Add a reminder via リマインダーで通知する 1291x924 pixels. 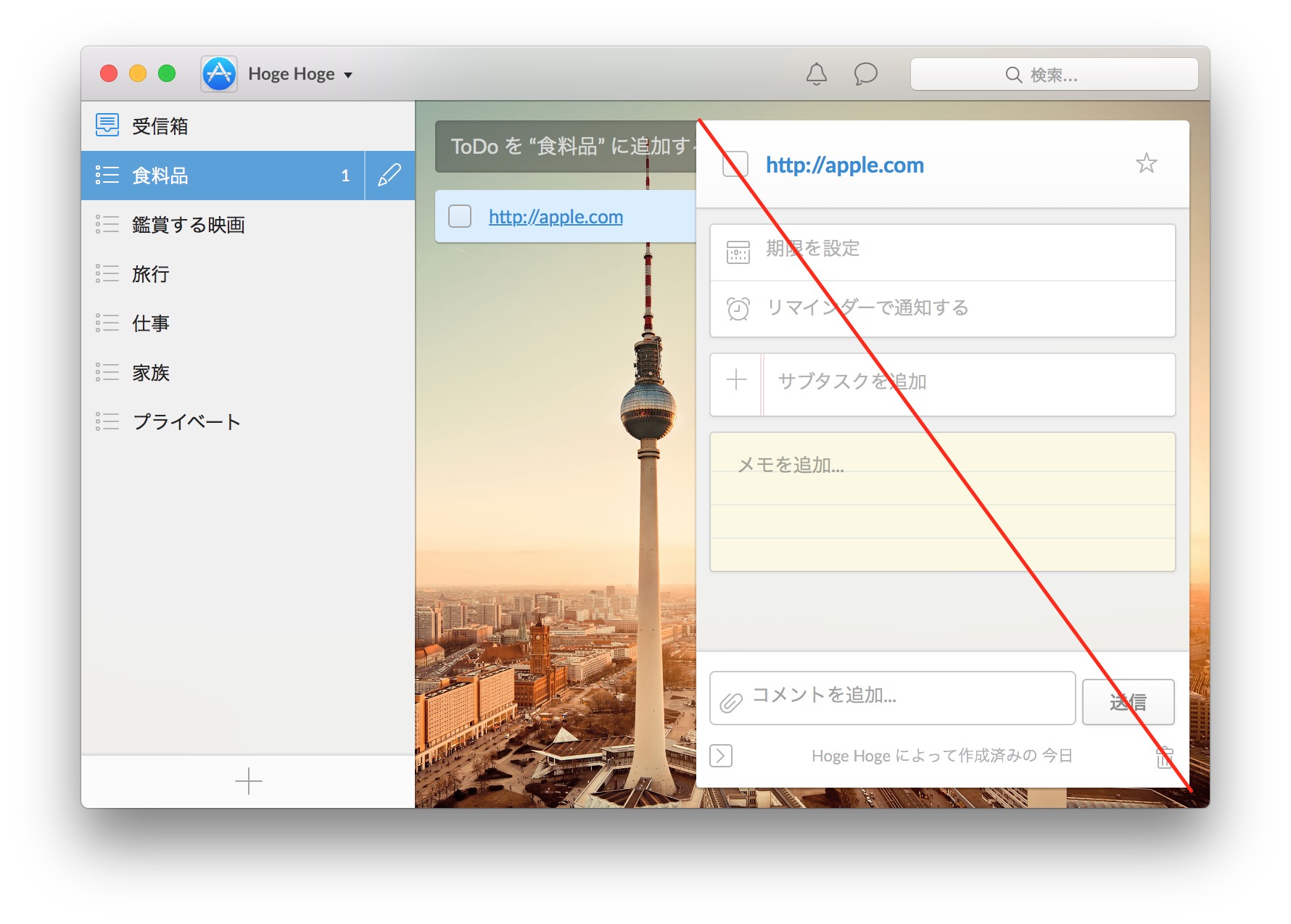[942, 309]
